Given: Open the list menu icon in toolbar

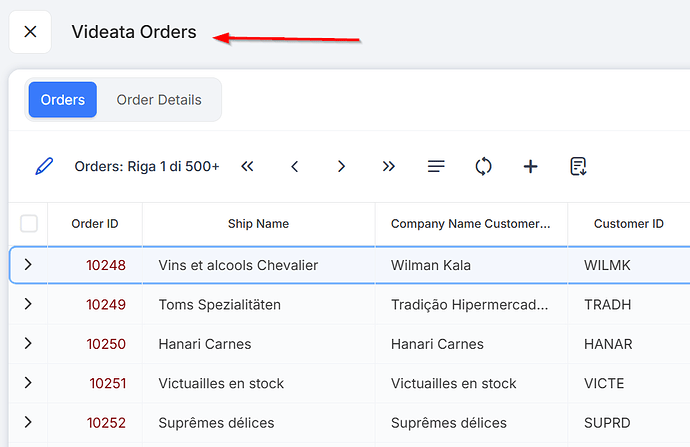Looking at the screenshot, I should [436, 166].
